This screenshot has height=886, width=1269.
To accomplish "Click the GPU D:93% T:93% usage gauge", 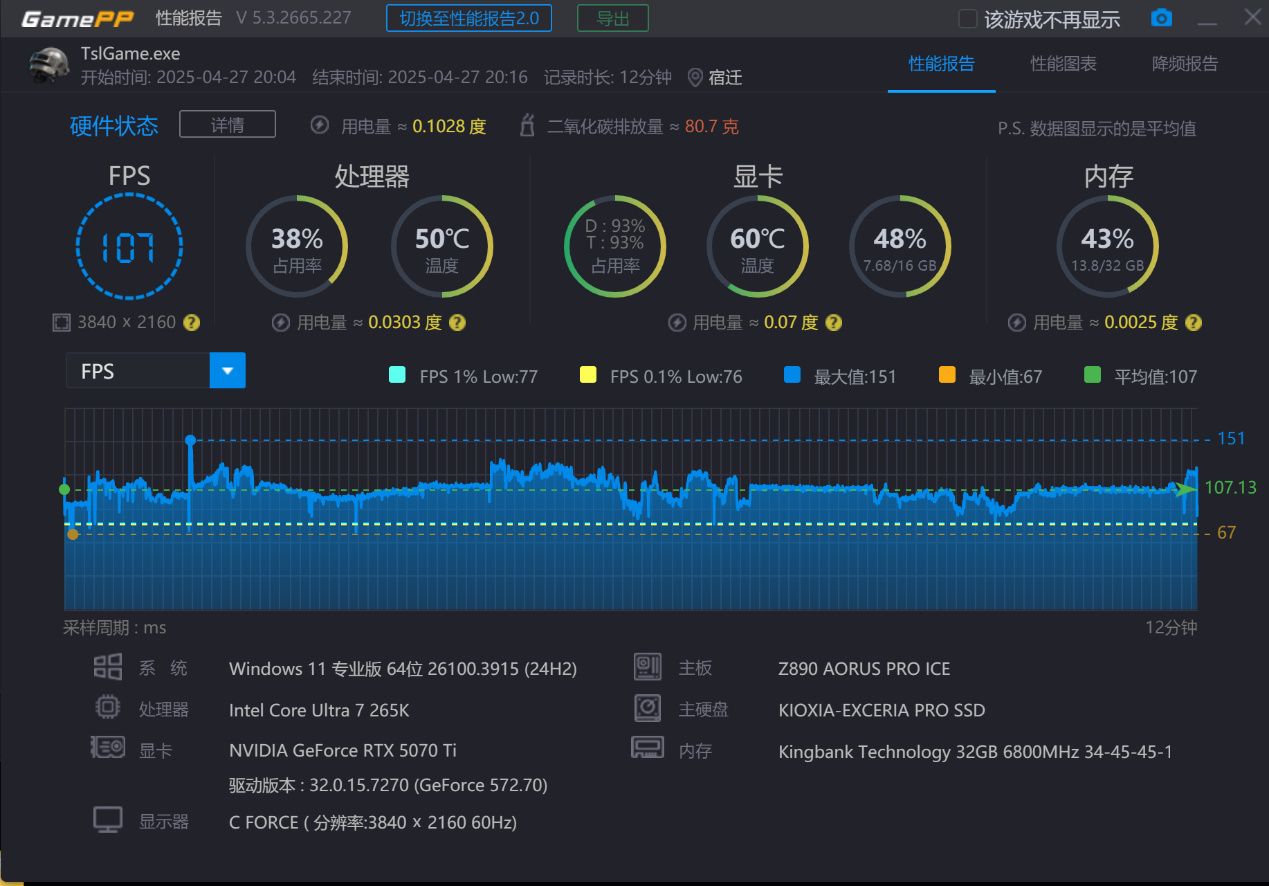I will pyautogui.click(x=615, y=247).
